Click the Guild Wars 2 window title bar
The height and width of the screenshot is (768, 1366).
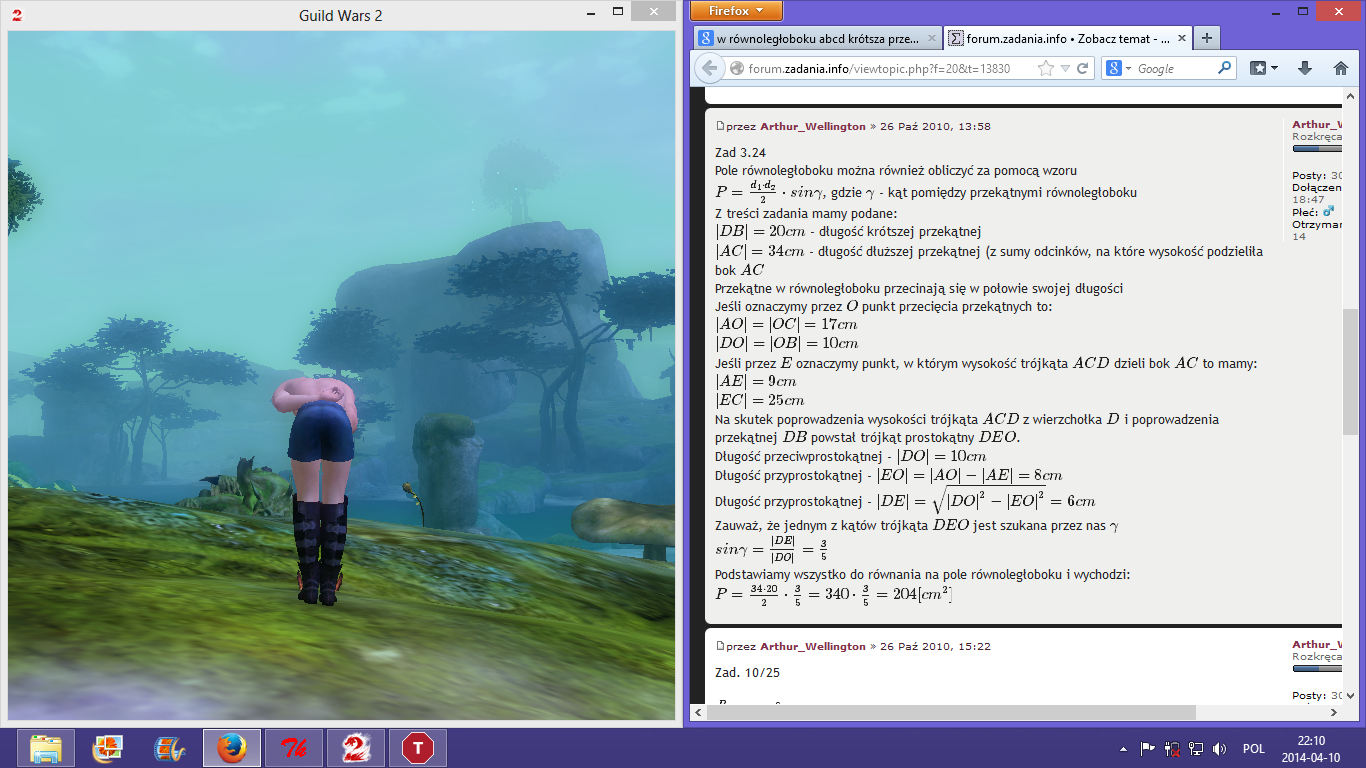(x=341, y=15)
